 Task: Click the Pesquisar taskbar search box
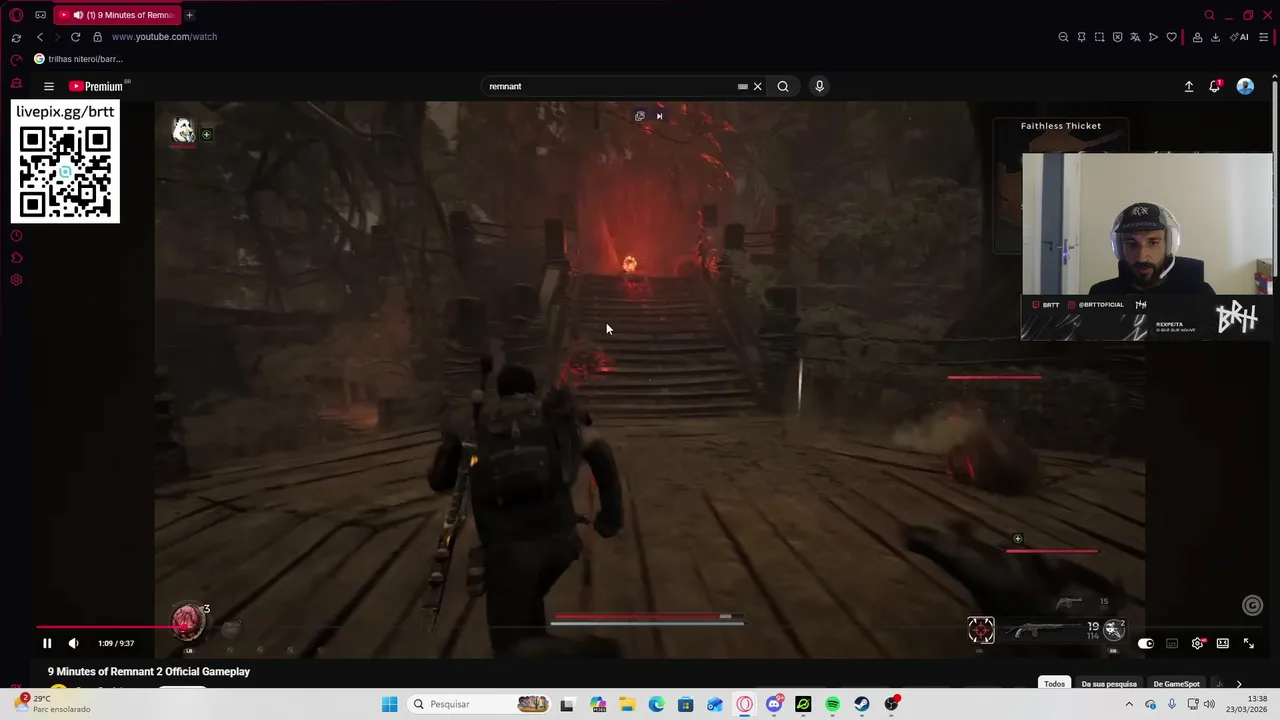point(480,704)
